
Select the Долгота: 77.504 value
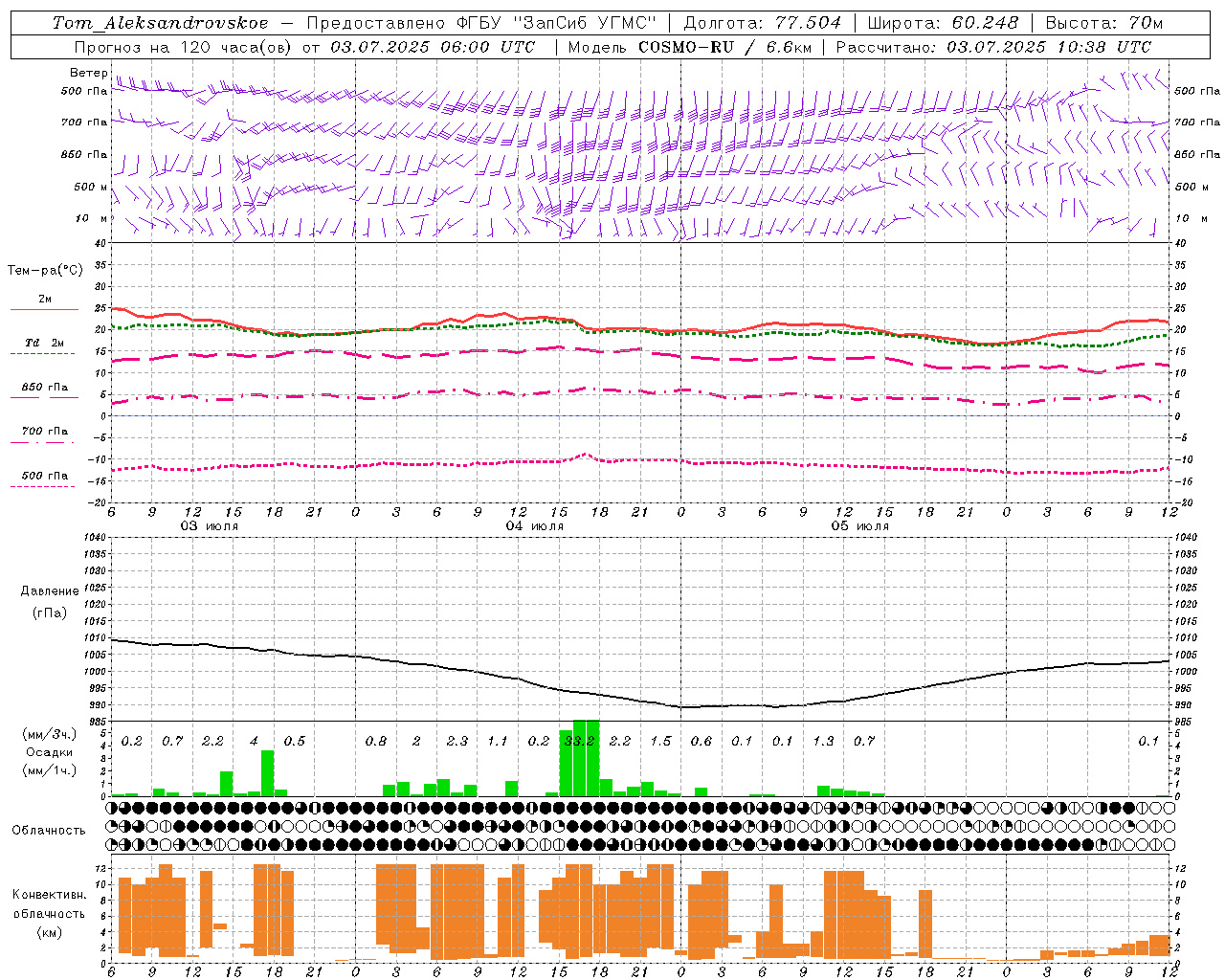click(x=763, y=23)
